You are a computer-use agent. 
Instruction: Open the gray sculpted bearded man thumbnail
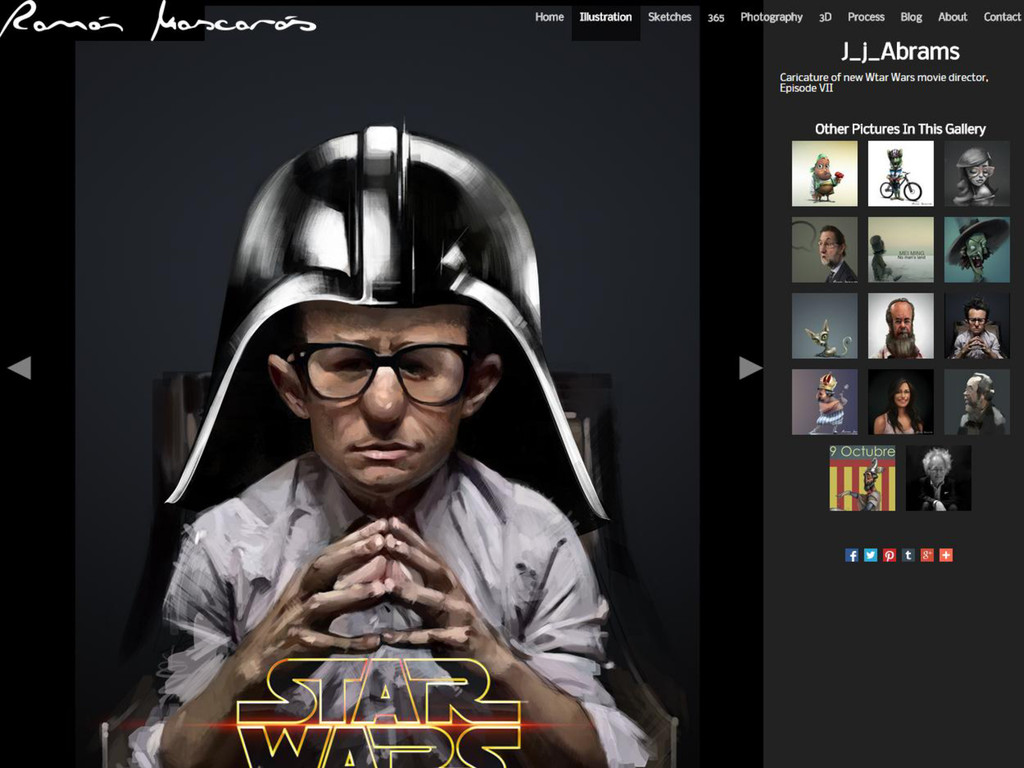(977, 402)
